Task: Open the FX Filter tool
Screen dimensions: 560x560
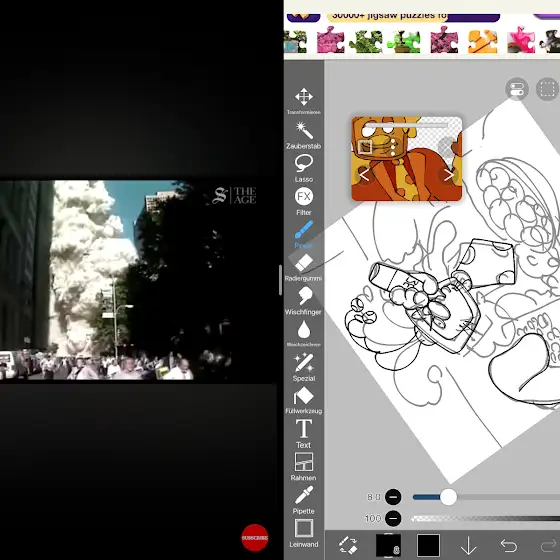Action: (304, 201)
